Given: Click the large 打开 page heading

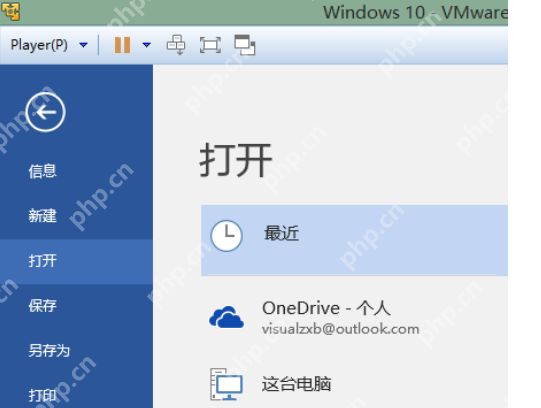Looking at the screenshot, I should pyautogui.click(x=236, y=160).
